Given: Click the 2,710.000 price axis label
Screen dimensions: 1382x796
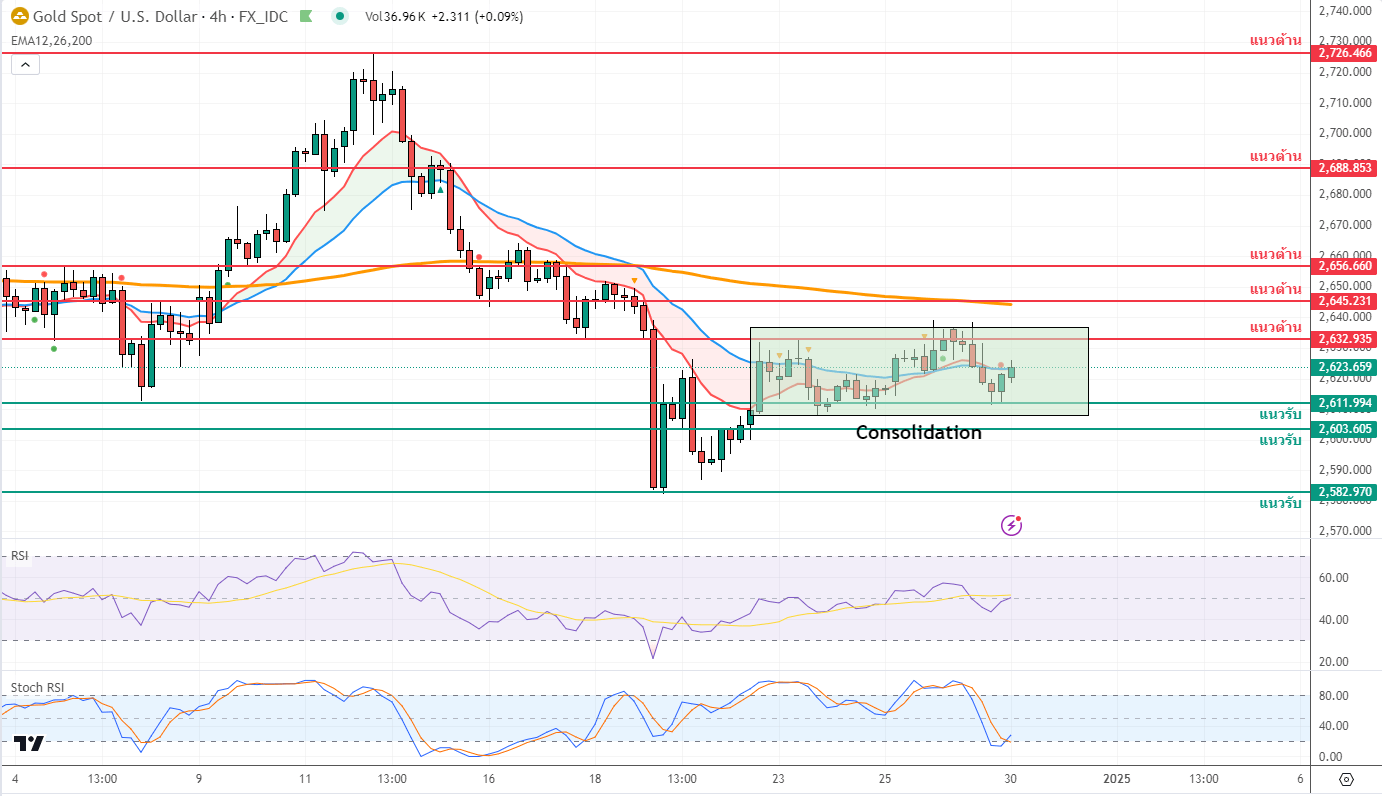Looking at the screenshot, I should 1344,103.
